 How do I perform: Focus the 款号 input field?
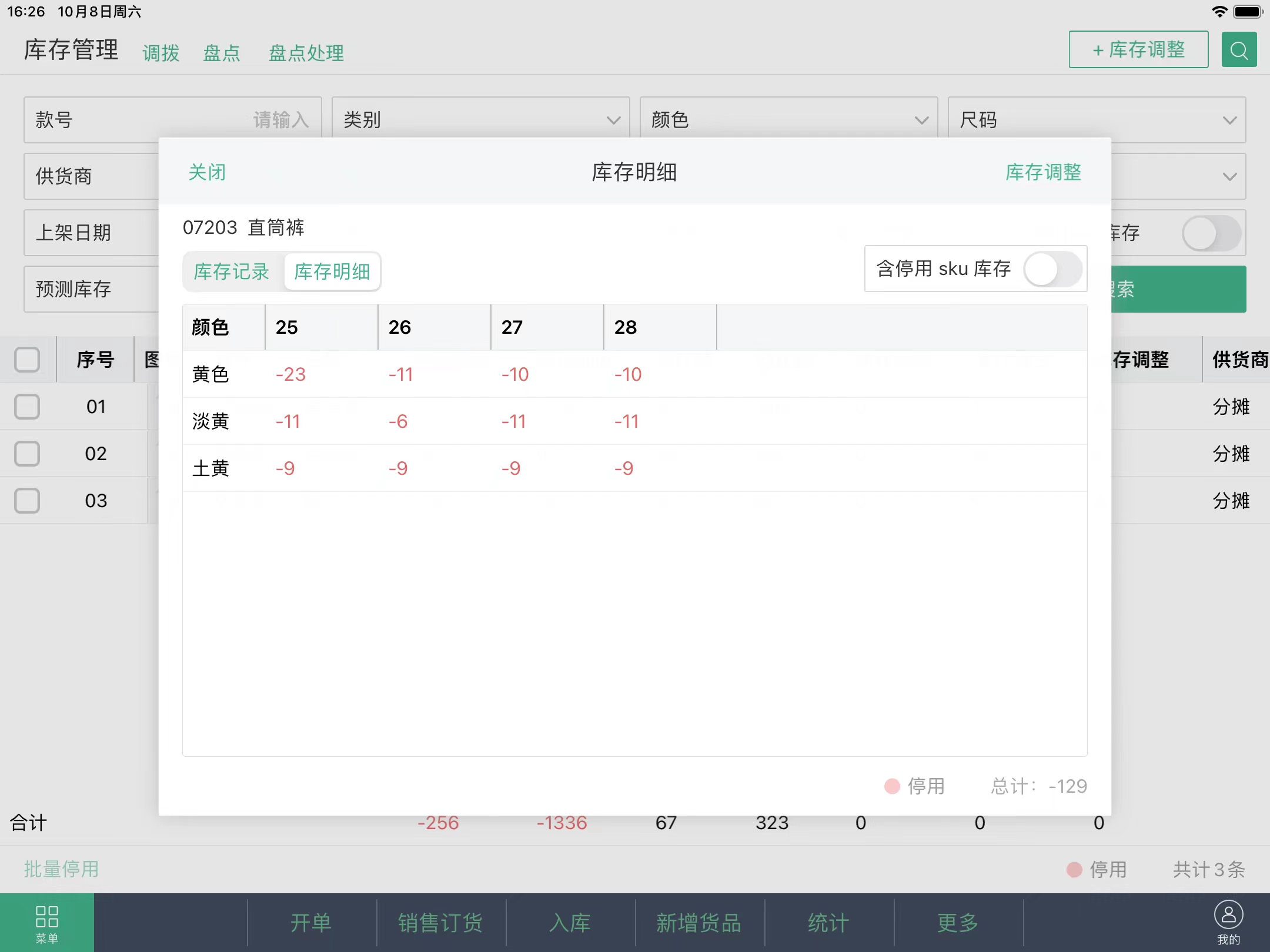(x=173, y=120)
